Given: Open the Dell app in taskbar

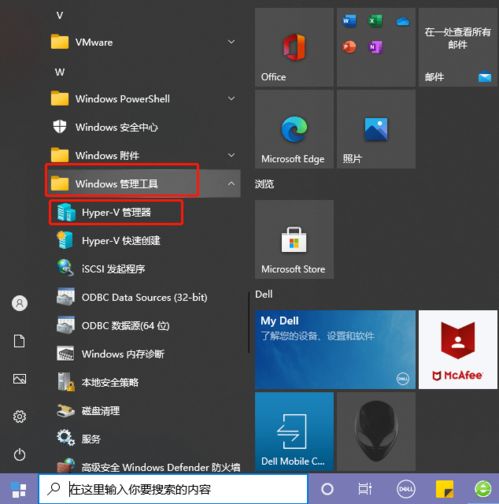Looking at the screenshot, I should click(x=406, y=489).
